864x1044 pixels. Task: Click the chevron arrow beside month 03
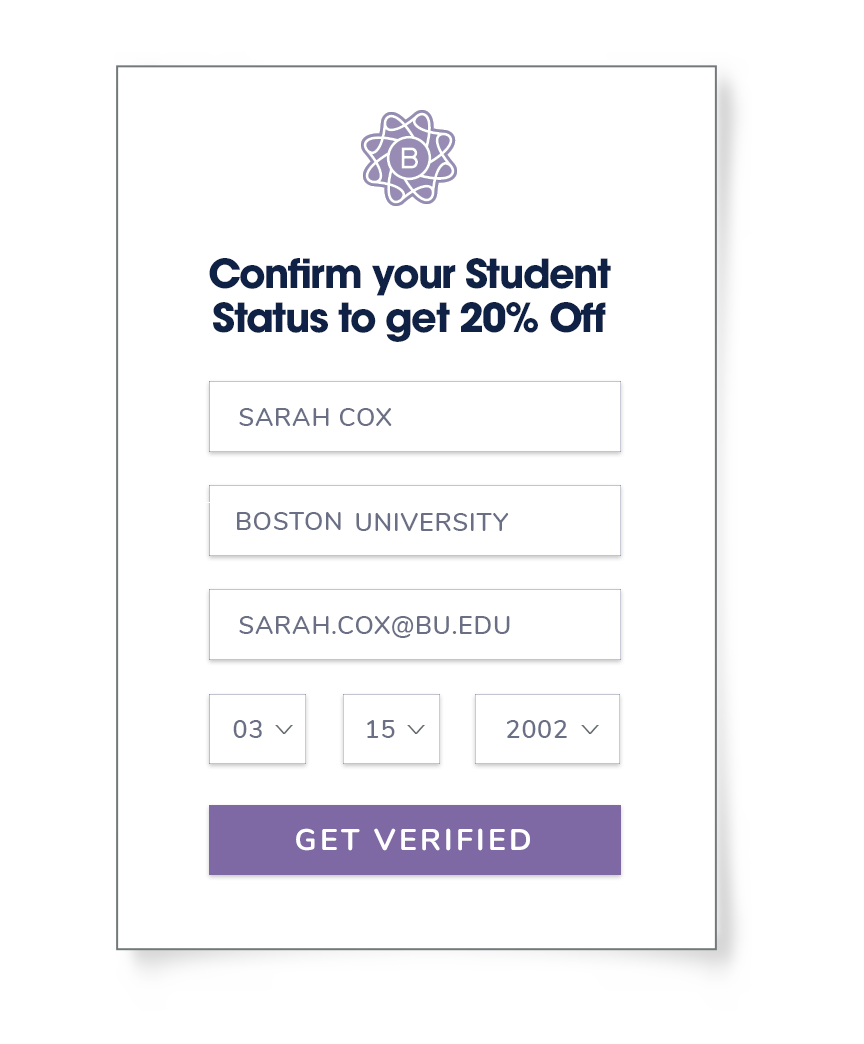[284, 730]
